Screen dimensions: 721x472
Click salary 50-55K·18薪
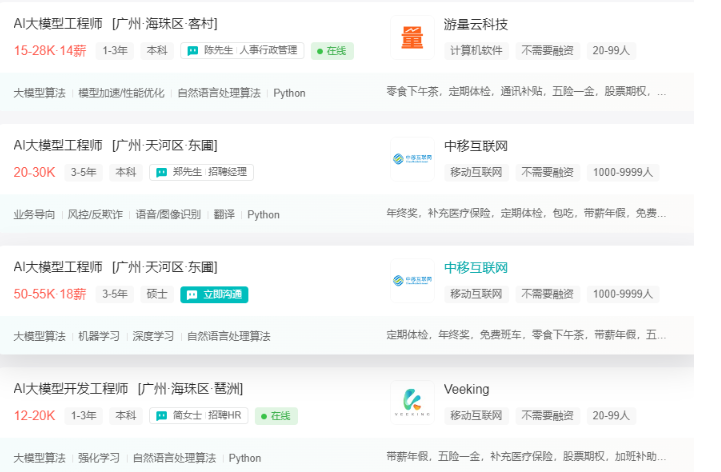[50, 294]
